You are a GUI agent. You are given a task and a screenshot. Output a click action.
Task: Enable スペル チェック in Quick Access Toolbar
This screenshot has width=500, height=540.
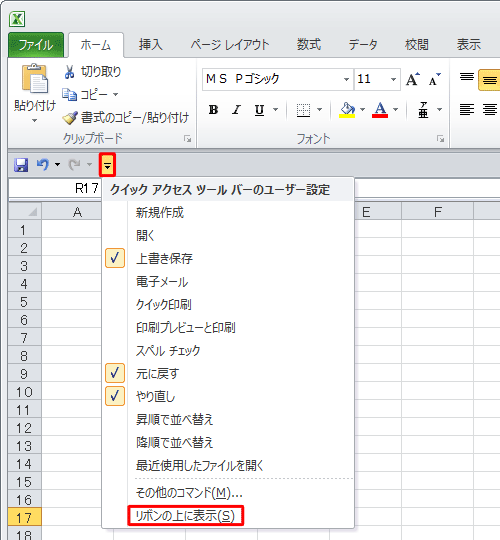coord(168,351)
